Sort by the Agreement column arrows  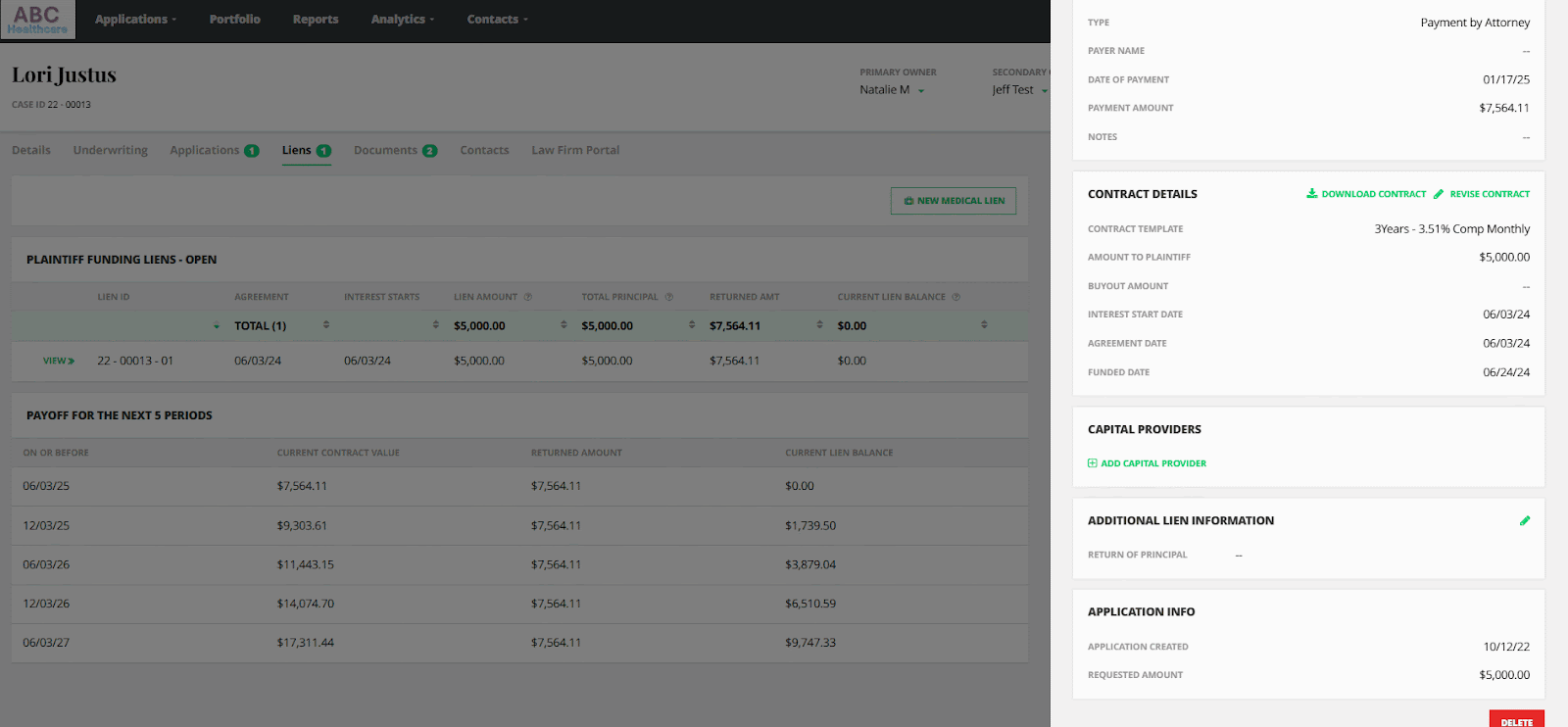click(x=326, y=325)
